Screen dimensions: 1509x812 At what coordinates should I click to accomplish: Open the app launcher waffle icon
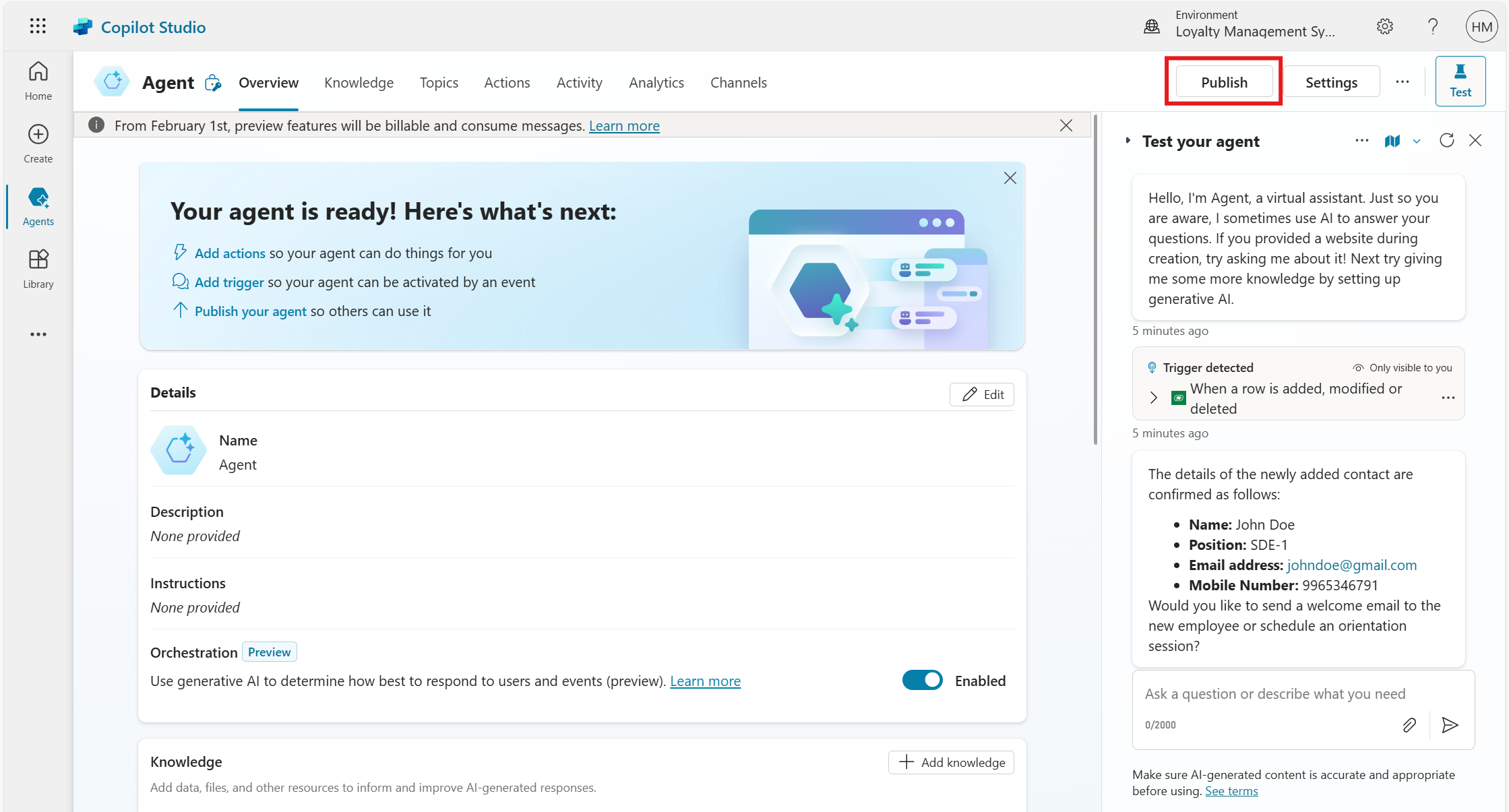38,26
